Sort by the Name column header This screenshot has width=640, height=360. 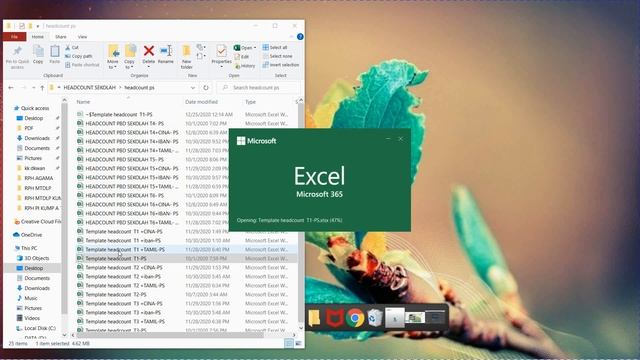[x=83, y=102]
